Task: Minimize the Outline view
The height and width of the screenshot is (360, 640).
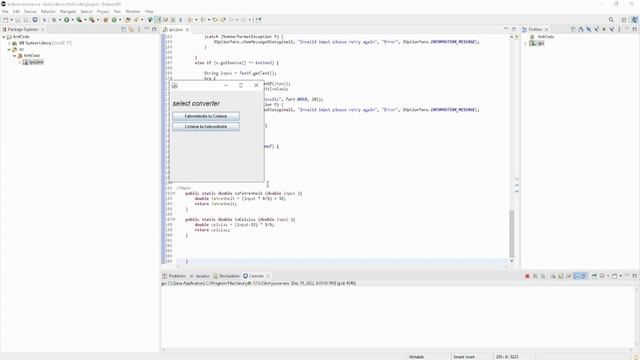Action: pyautogui.click(x=627, y=29)
